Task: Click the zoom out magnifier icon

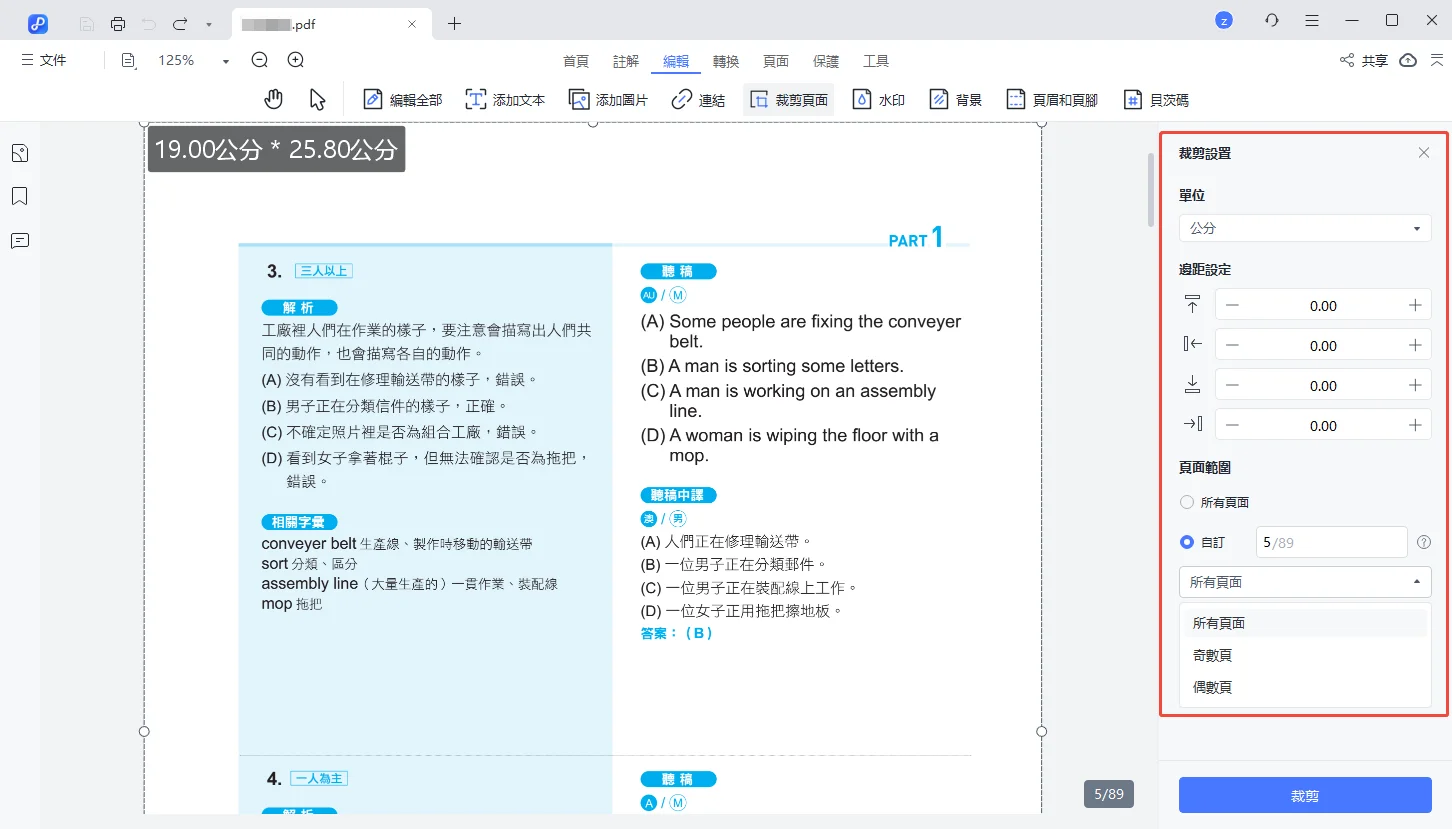Action: [260, 61]
